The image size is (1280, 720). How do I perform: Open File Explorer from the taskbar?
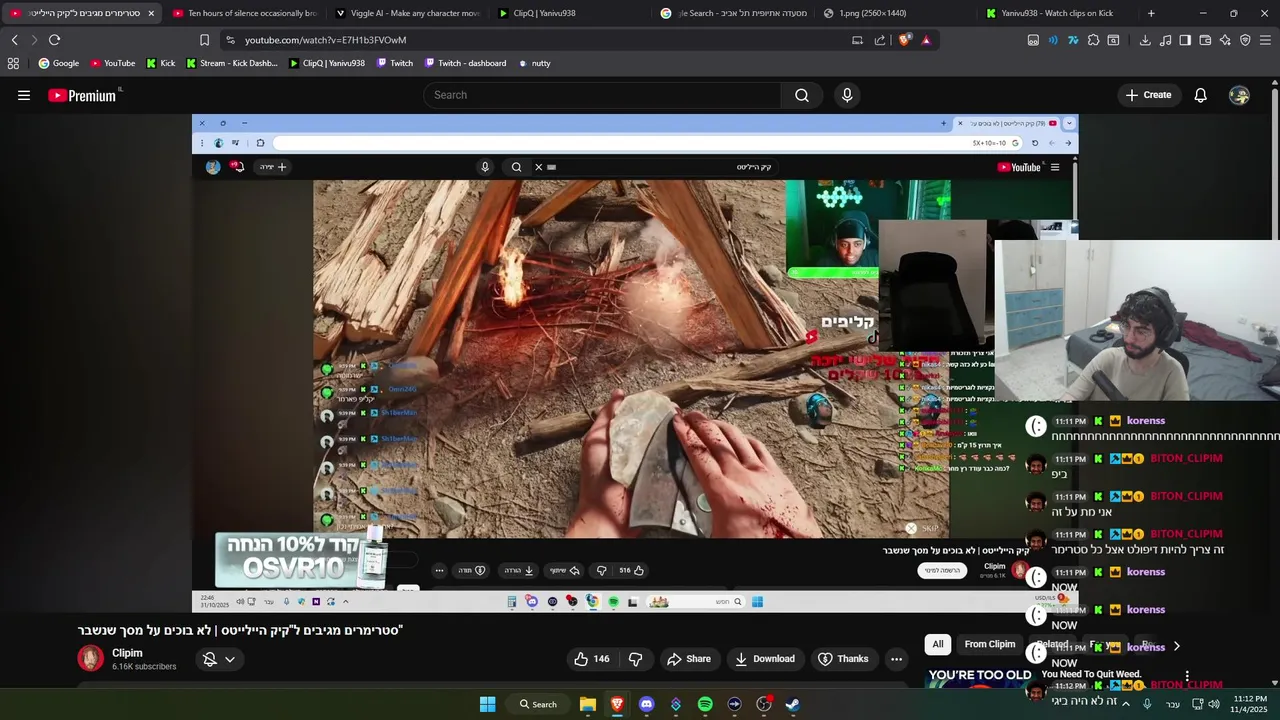pyautogui.click(x=588, y=704)
